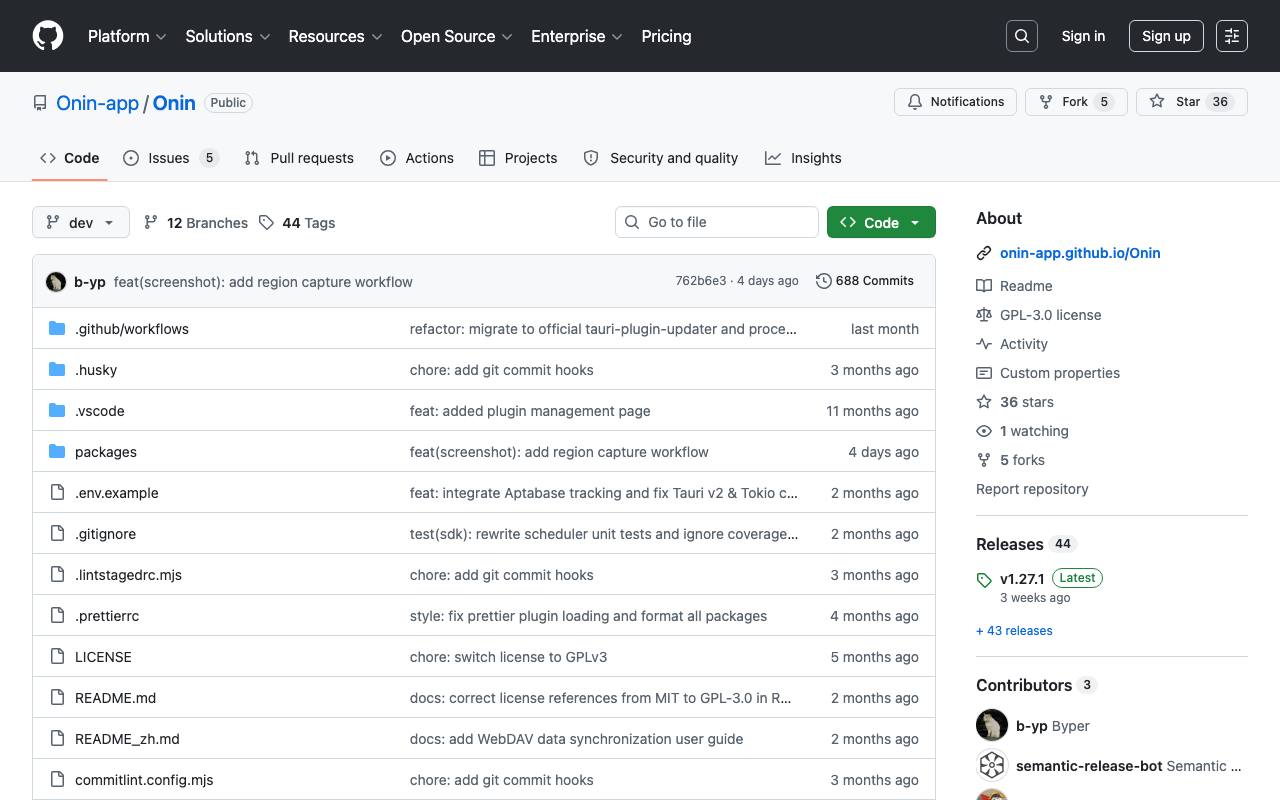The height and width of the screenshot is (800, 1280).
Task: Switch to the Projects tab
Action: click(x=518, y=158)
